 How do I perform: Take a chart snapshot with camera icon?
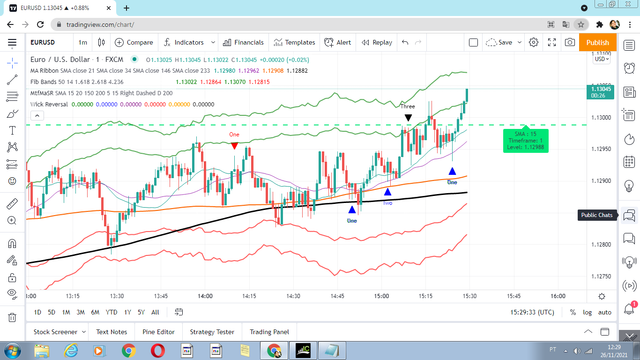(570, 42)
